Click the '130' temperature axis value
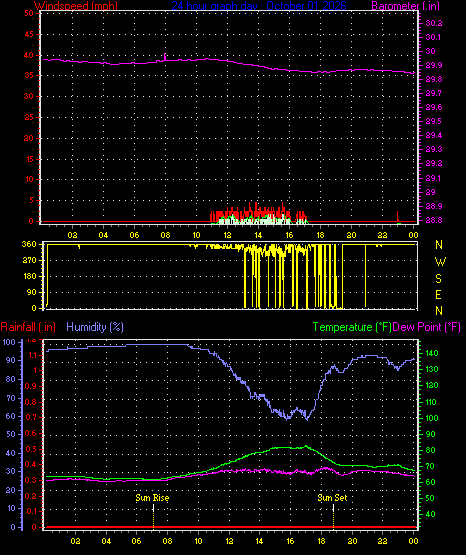This screenshot has height=555, width=466. 432,369
